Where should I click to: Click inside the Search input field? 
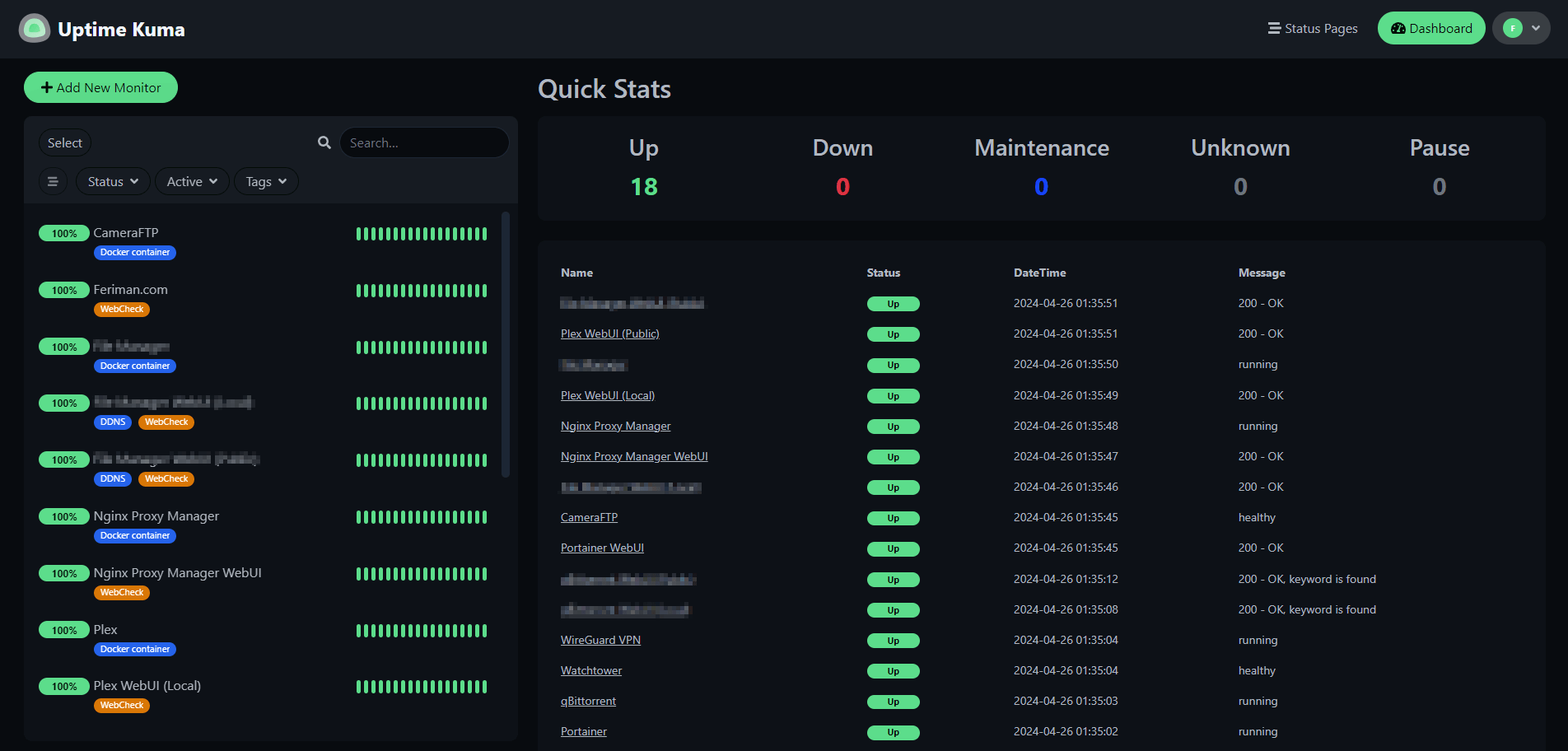424,142
